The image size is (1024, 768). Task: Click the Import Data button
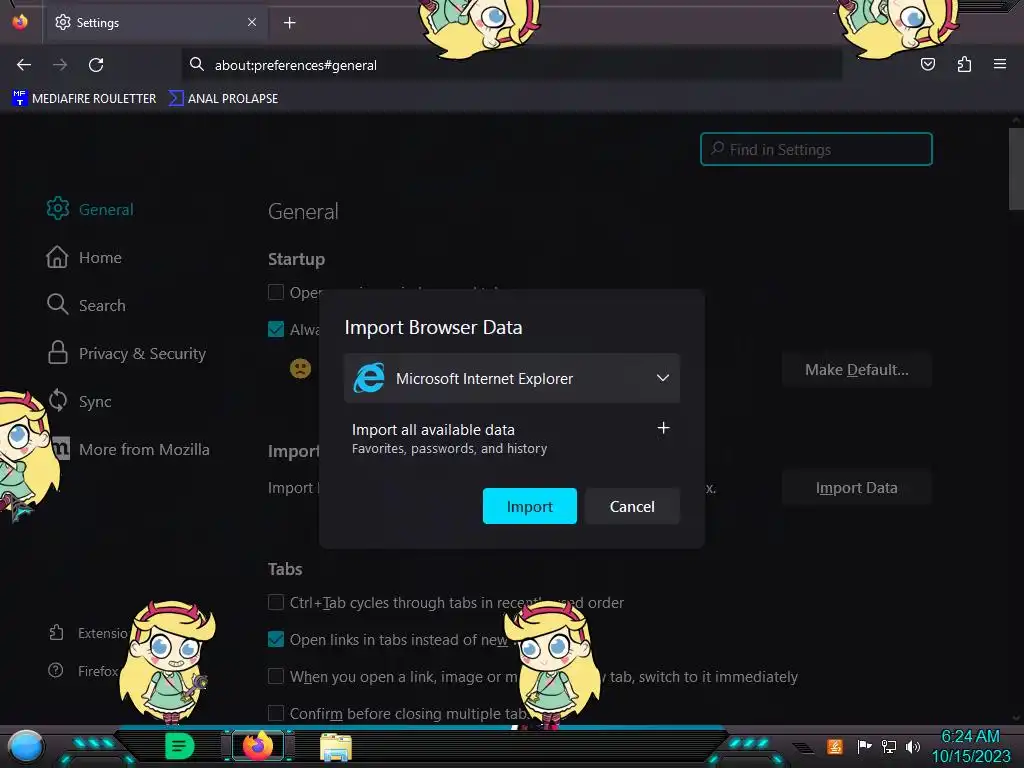click(x=856, y=488)
